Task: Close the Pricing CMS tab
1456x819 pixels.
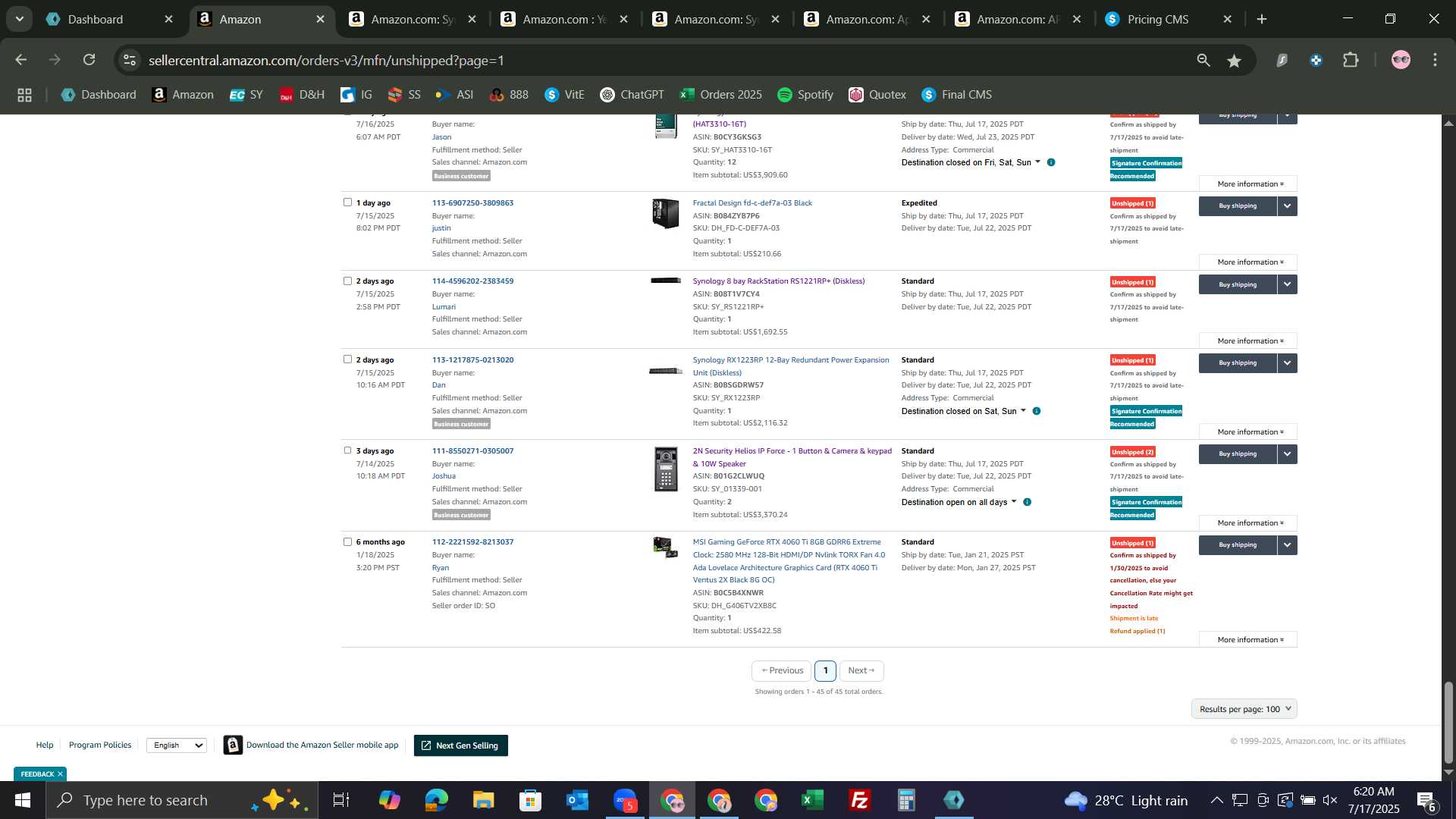Action: (x=1228, y=20)
